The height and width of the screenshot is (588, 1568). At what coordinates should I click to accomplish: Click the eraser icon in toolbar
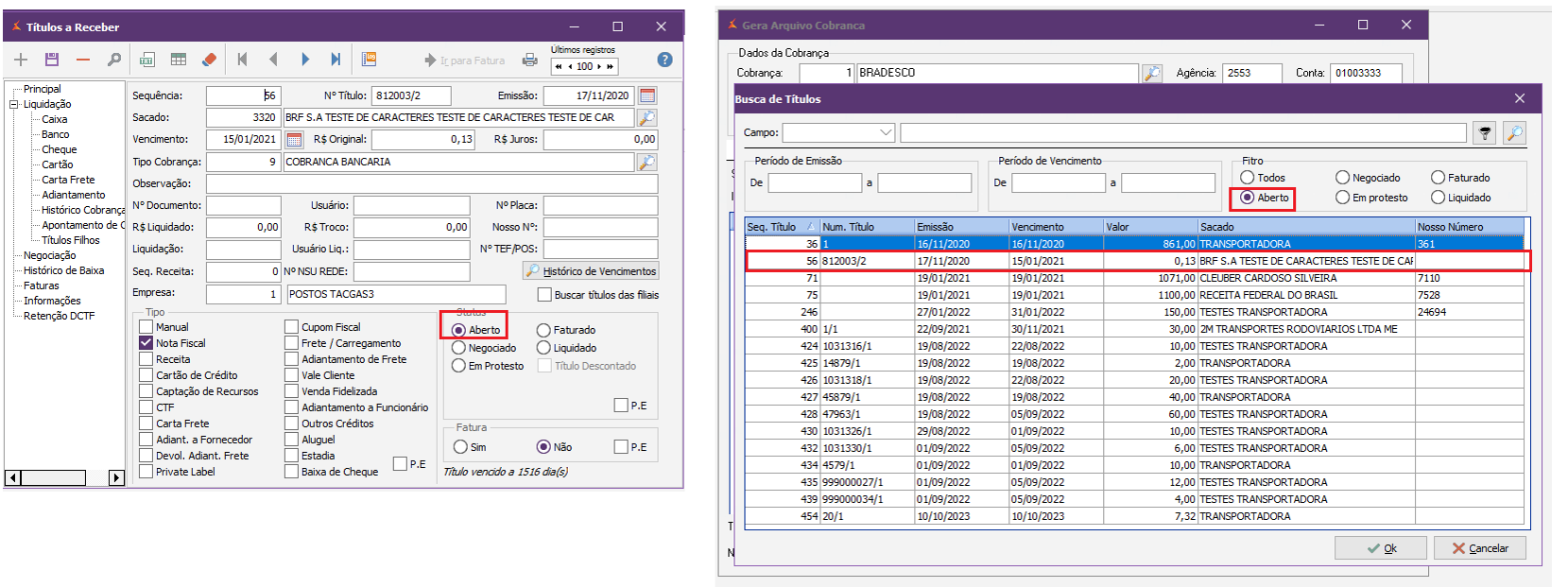pos(209,60)
